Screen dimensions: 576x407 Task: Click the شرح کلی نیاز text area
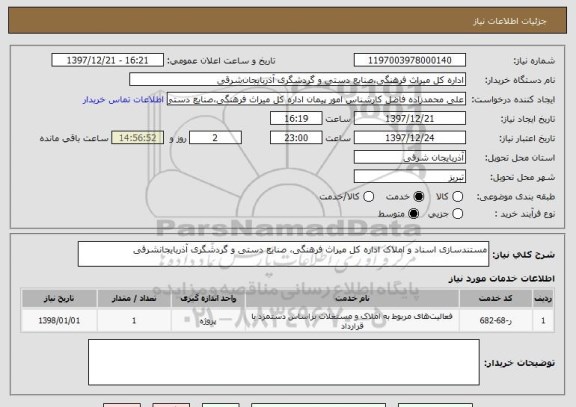point(283,254)
